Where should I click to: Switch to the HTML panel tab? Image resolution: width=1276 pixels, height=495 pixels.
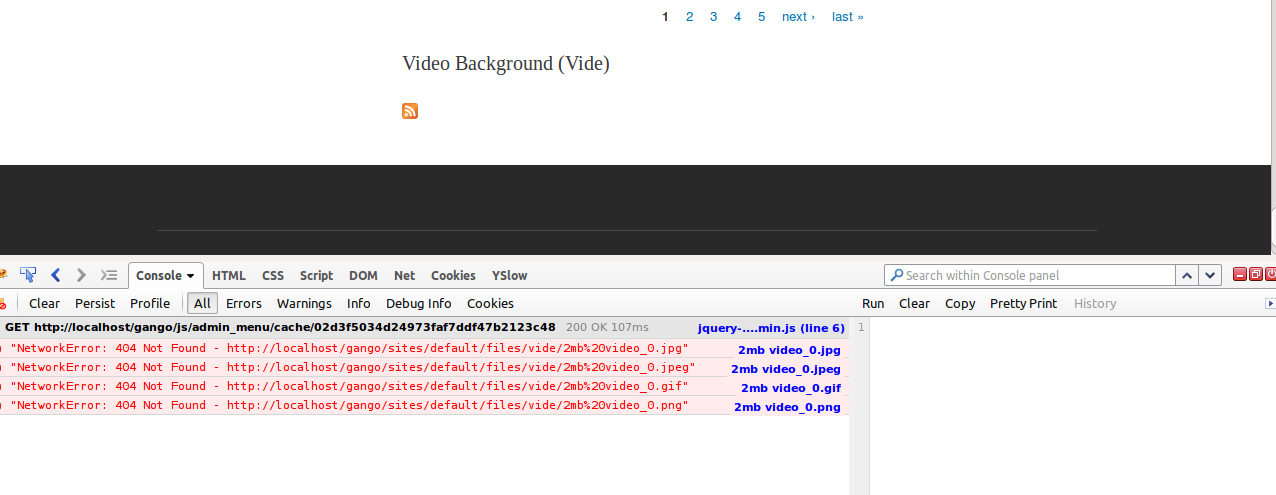[x=229, y=276]
